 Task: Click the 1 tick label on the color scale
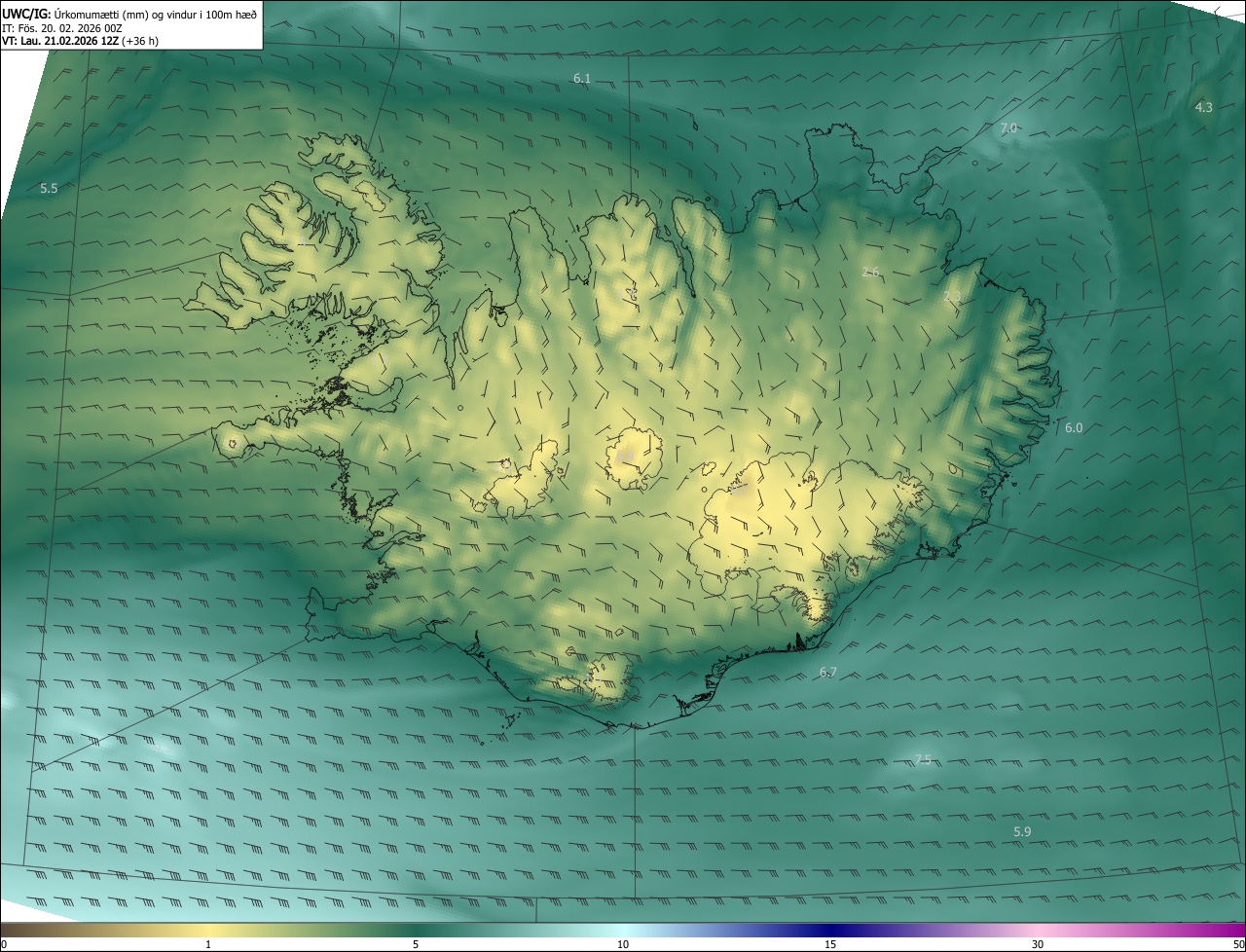point(208,944)
